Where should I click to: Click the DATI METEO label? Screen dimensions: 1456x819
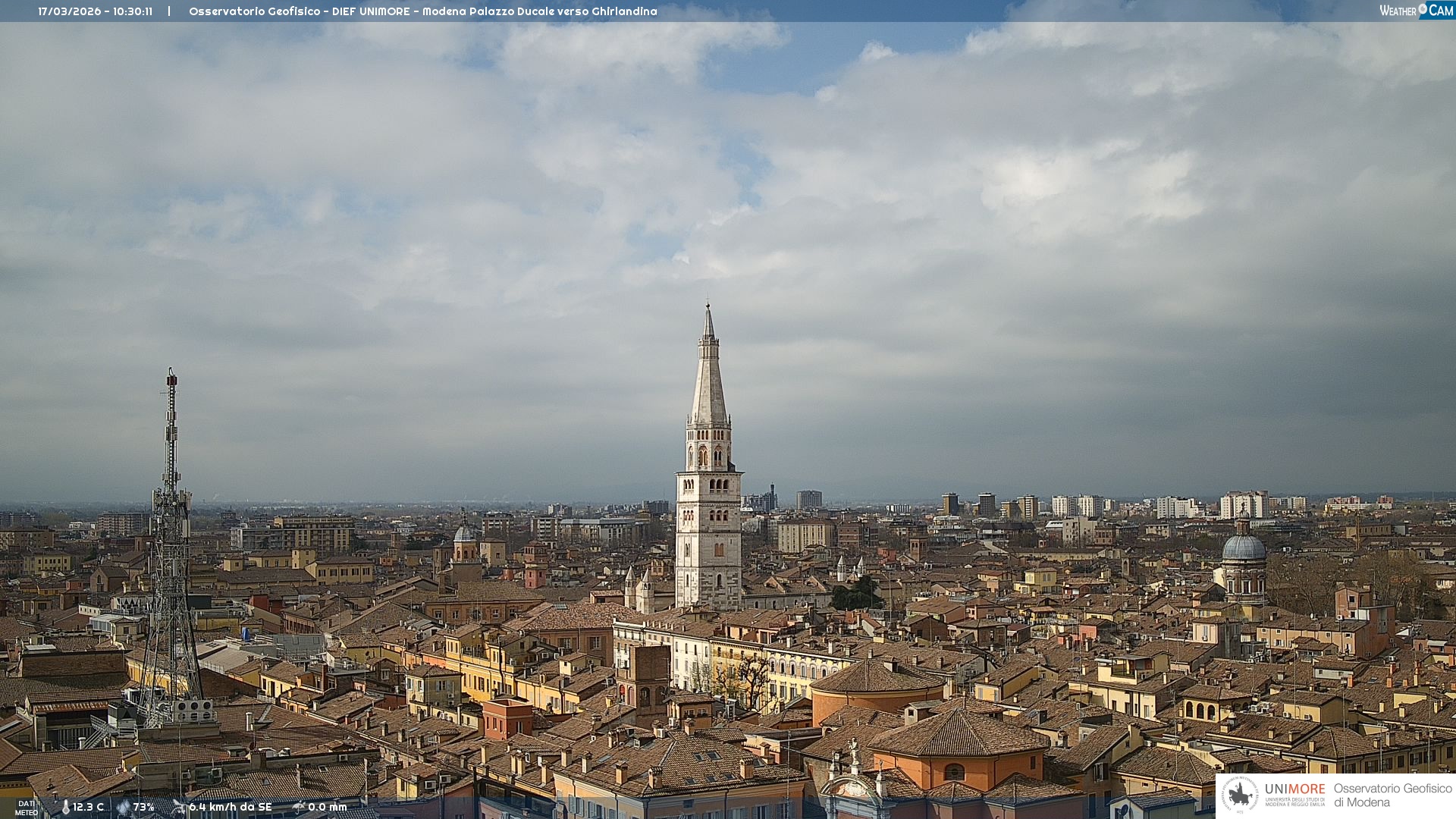(27, 808)
